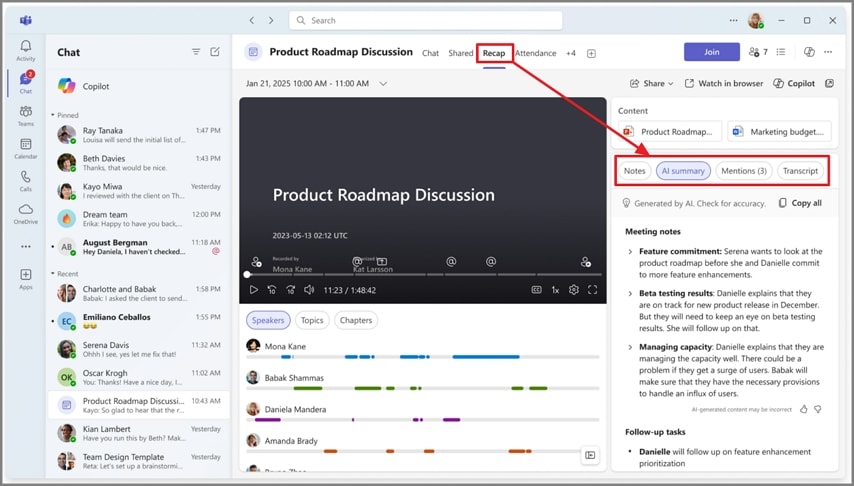This screenshot has width=854, height=486.
Task: Collapse the Recent chats section
Action: (x=65, y=274)
